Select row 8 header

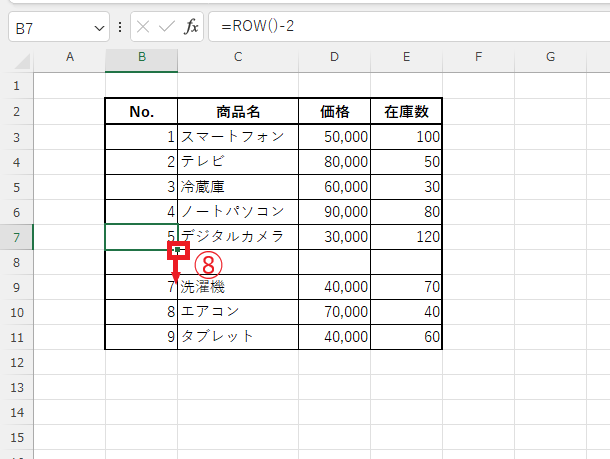[x=17, y=262]
